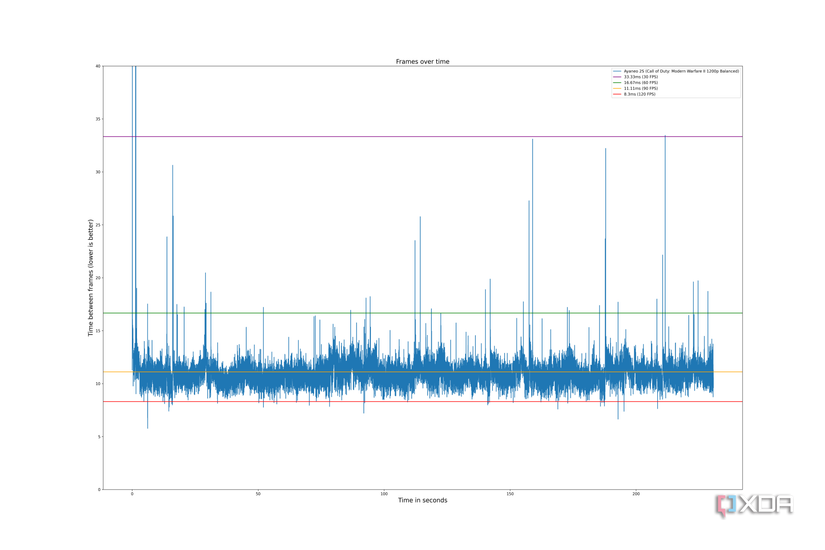Click the 50 tick on the x-axis
Image resolution: width=825 pixels, height=550 pixels.
coord(258,494)
